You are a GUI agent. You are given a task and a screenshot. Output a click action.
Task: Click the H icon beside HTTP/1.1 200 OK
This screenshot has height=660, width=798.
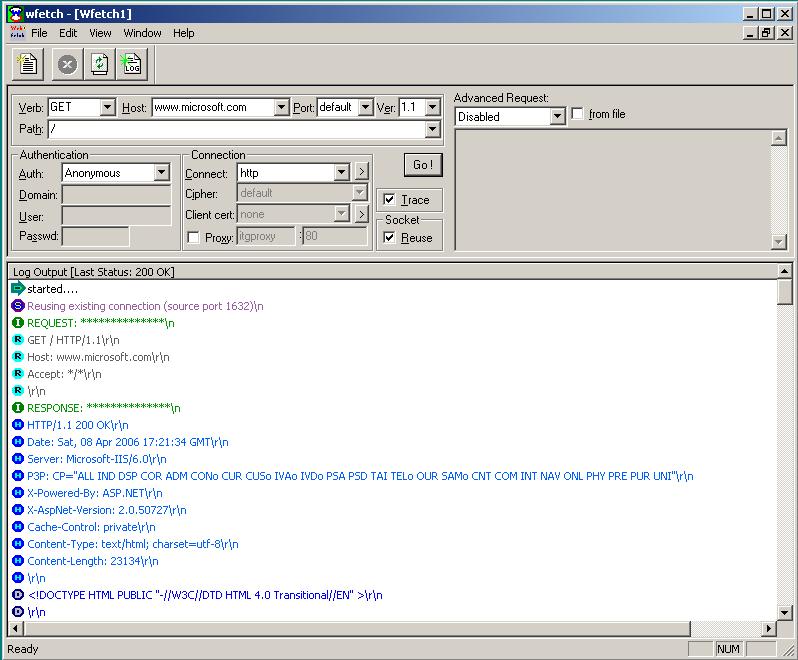(18, 424)
